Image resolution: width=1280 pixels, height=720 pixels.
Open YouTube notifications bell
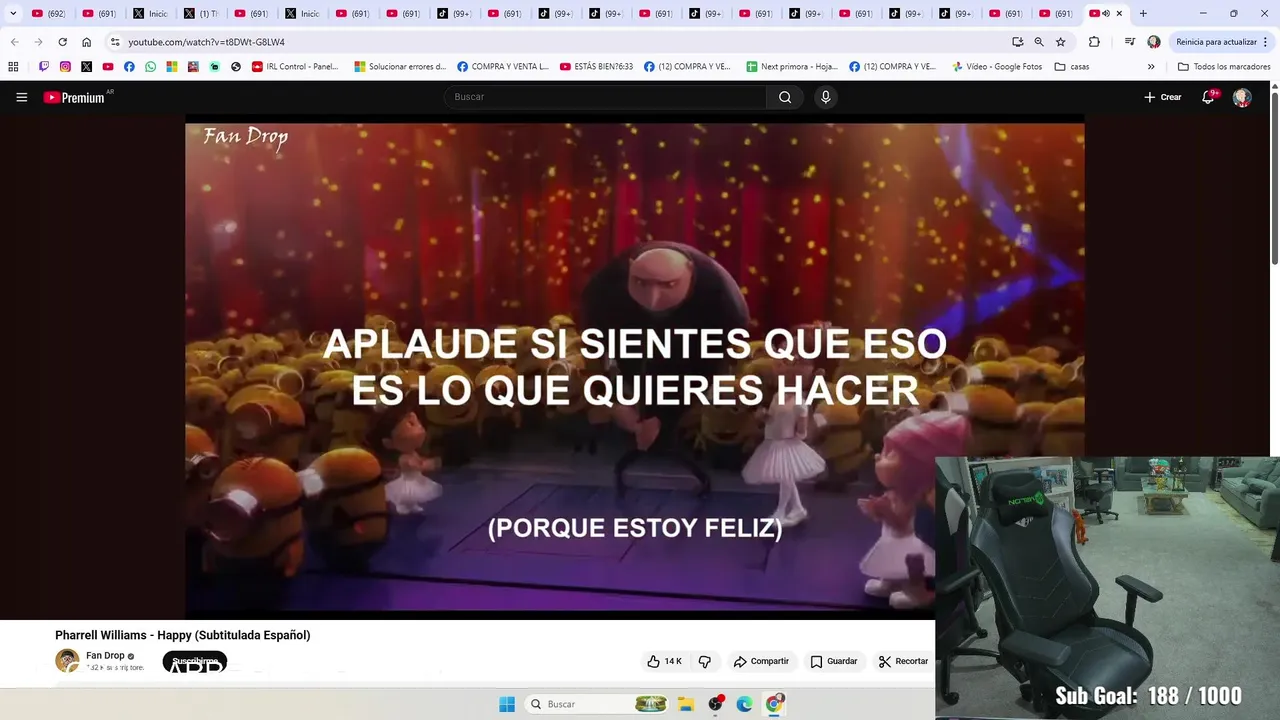point(1208,97)
